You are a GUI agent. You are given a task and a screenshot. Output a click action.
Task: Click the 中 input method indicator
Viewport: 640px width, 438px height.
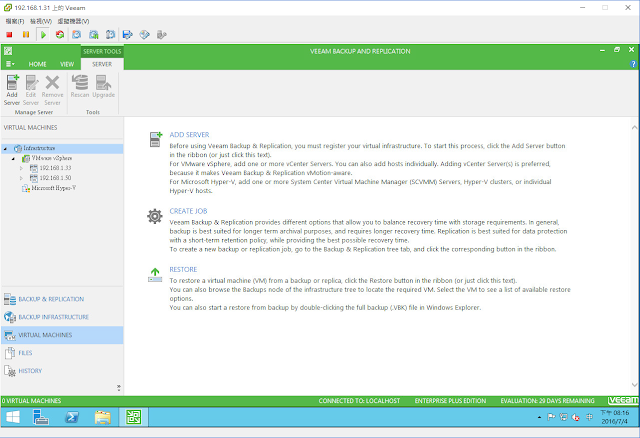(x=589, y=417)
